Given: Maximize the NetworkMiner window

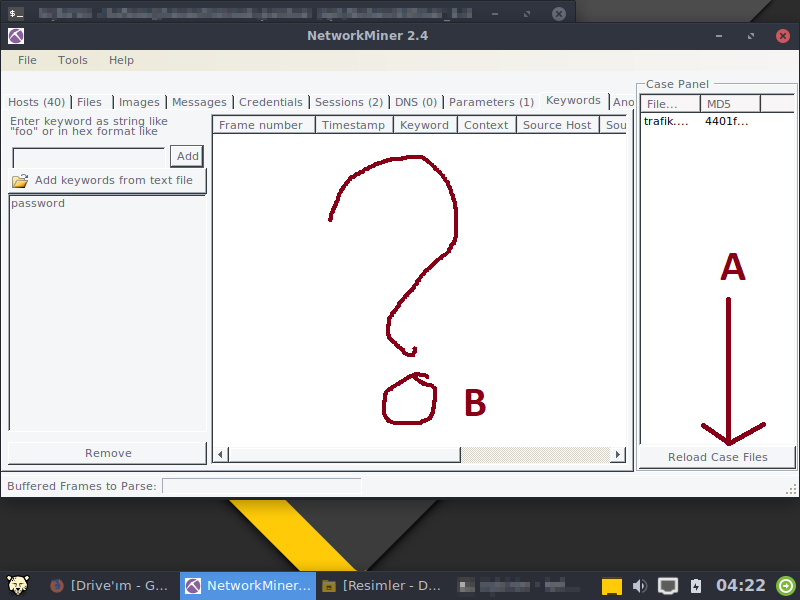Looking at the screenshot, I should tap(751, 36).
